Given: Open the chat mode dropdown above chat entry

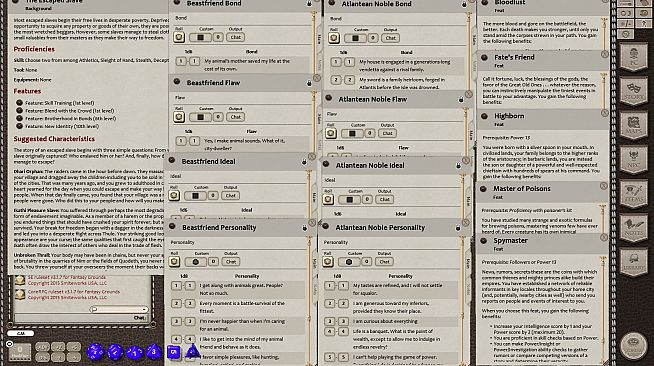Looking at the screenshot, I should pos(119,309).
